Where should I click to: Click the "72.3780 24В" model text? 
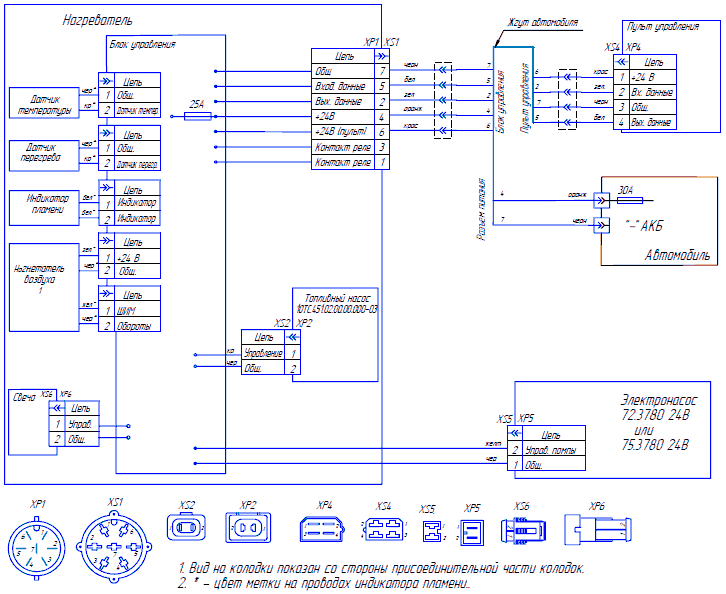click(655, 414)
